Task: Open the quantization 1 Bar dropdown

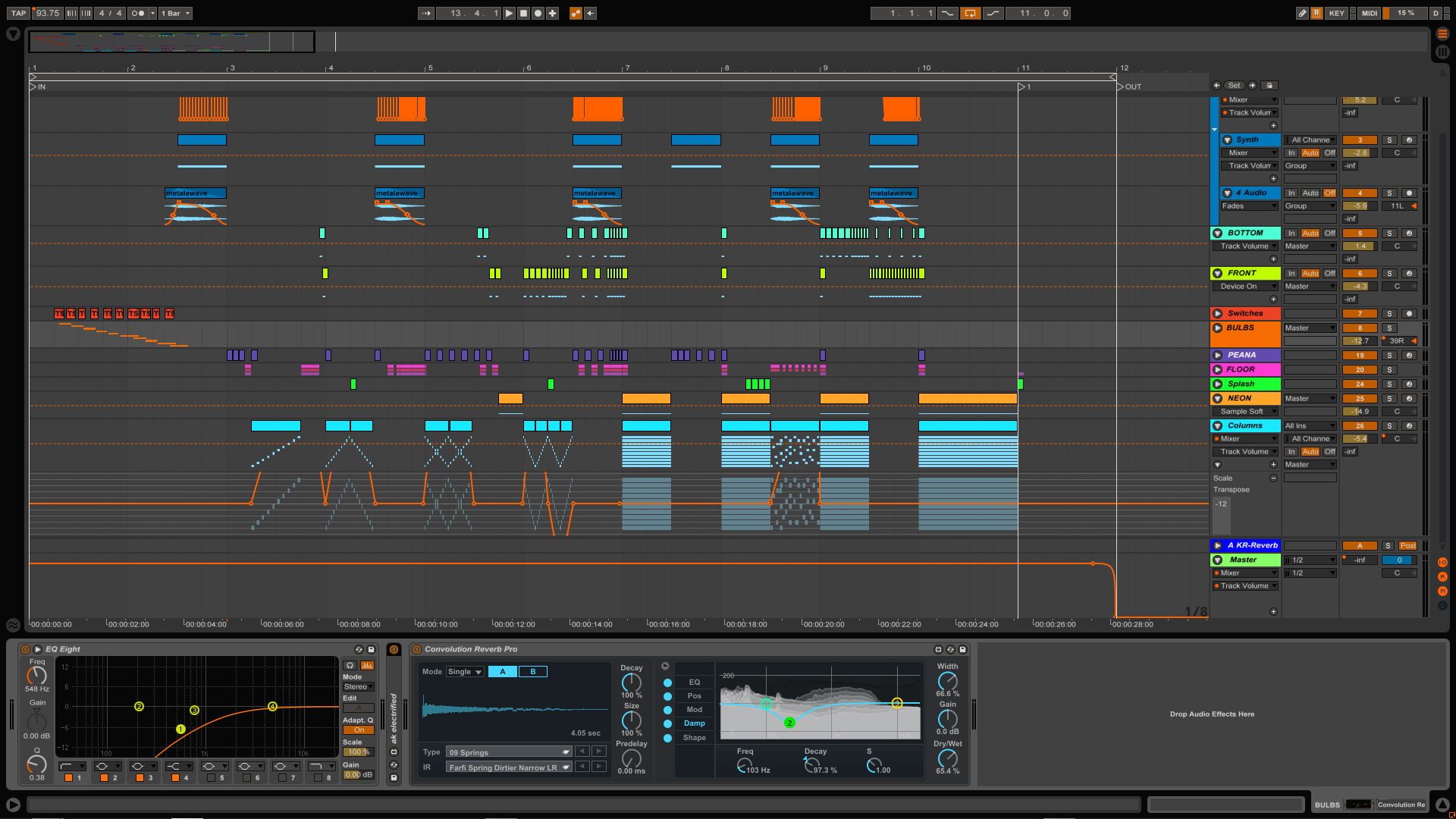Action: coord(176,13)
